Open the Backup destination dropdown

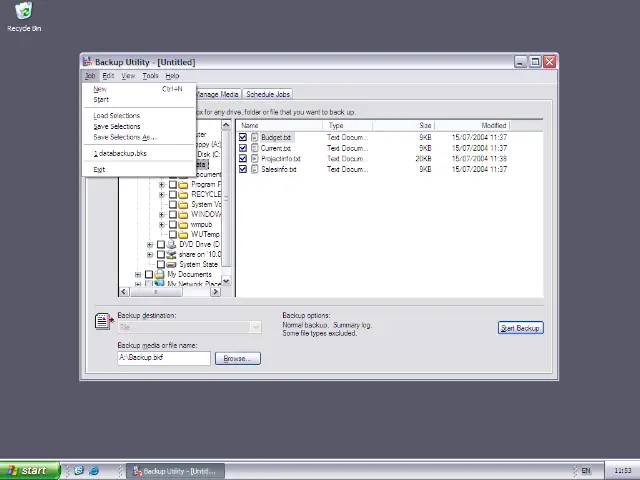click(x=256, y=327)
